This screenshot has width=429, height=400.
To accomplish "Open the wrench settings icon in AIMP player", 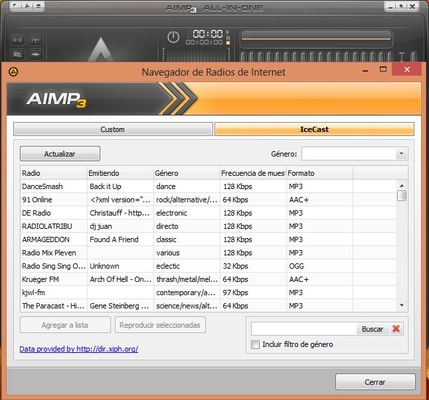I will click(28, 6).
